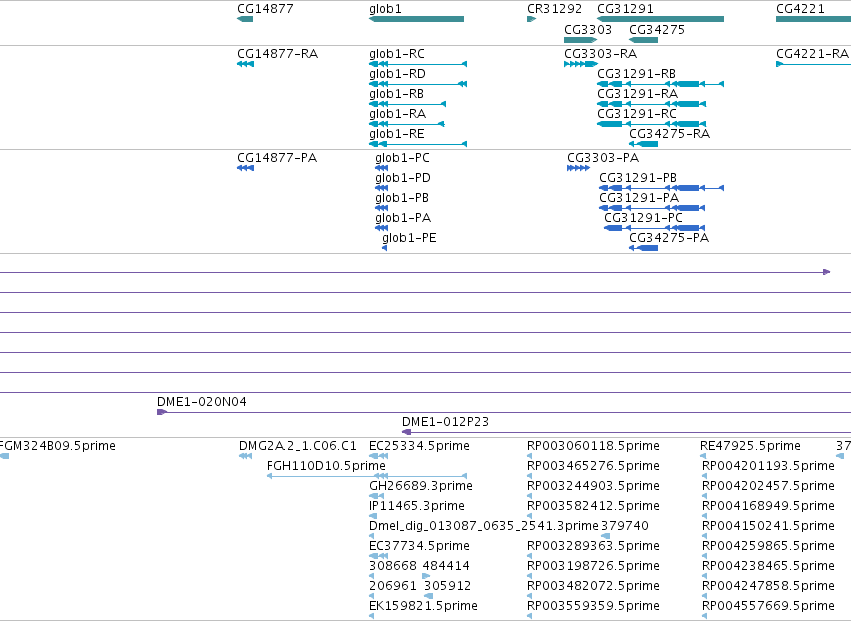The image size is (851, 621).
Task: Select EST RP003482072.5prime
Action: coord(530,596)
